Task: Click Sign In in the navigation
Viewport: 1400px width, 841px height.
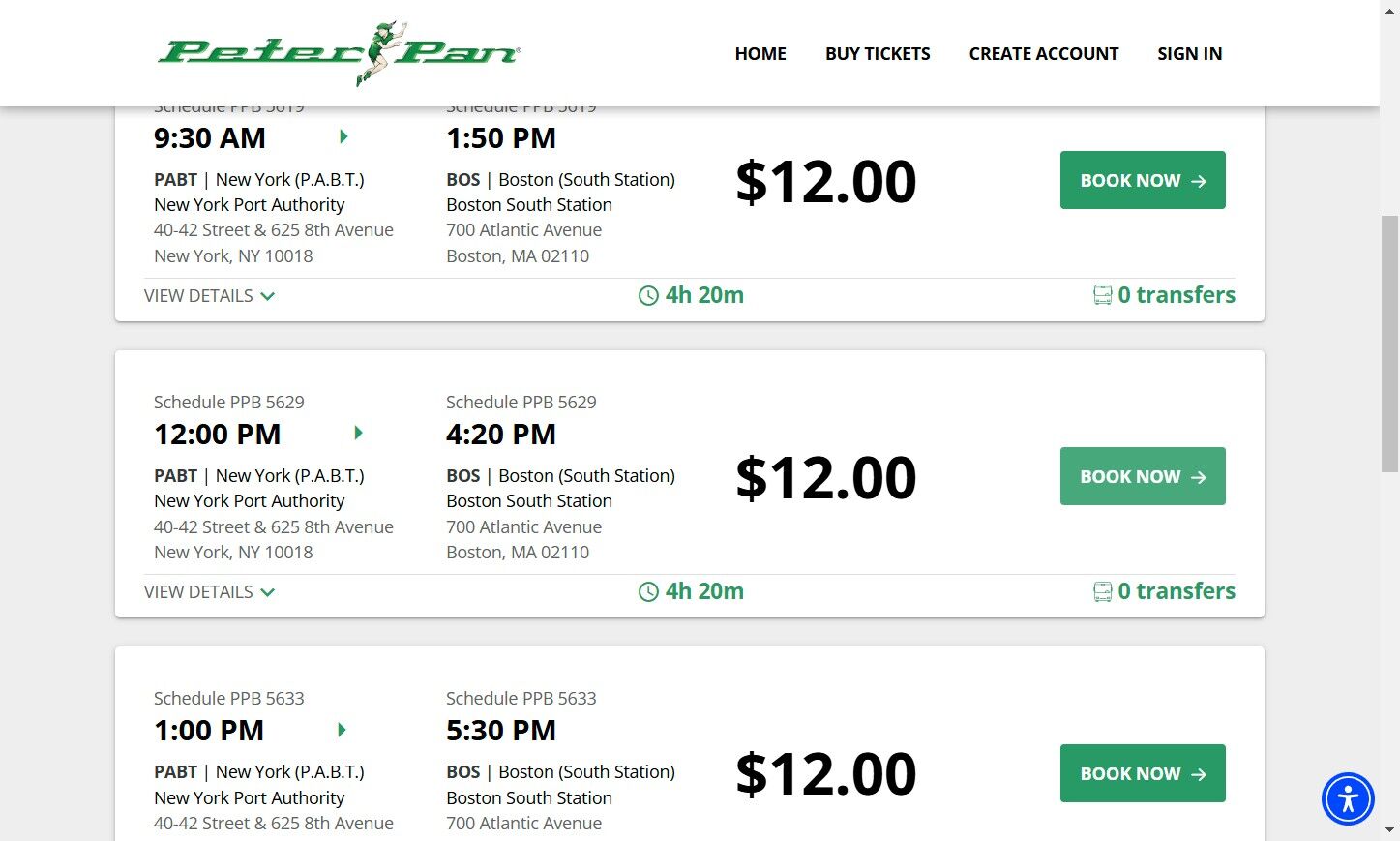Action: click(1189, 54)
